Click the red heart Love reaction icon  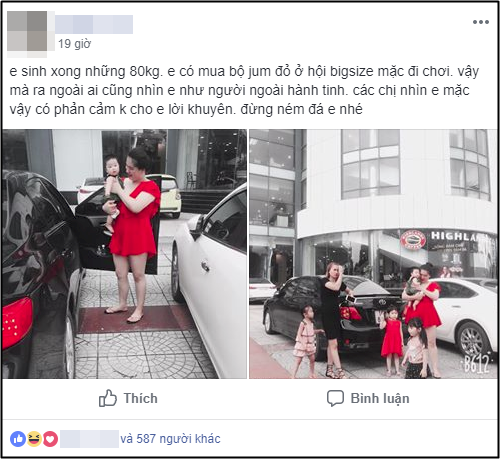coord(50,439)
